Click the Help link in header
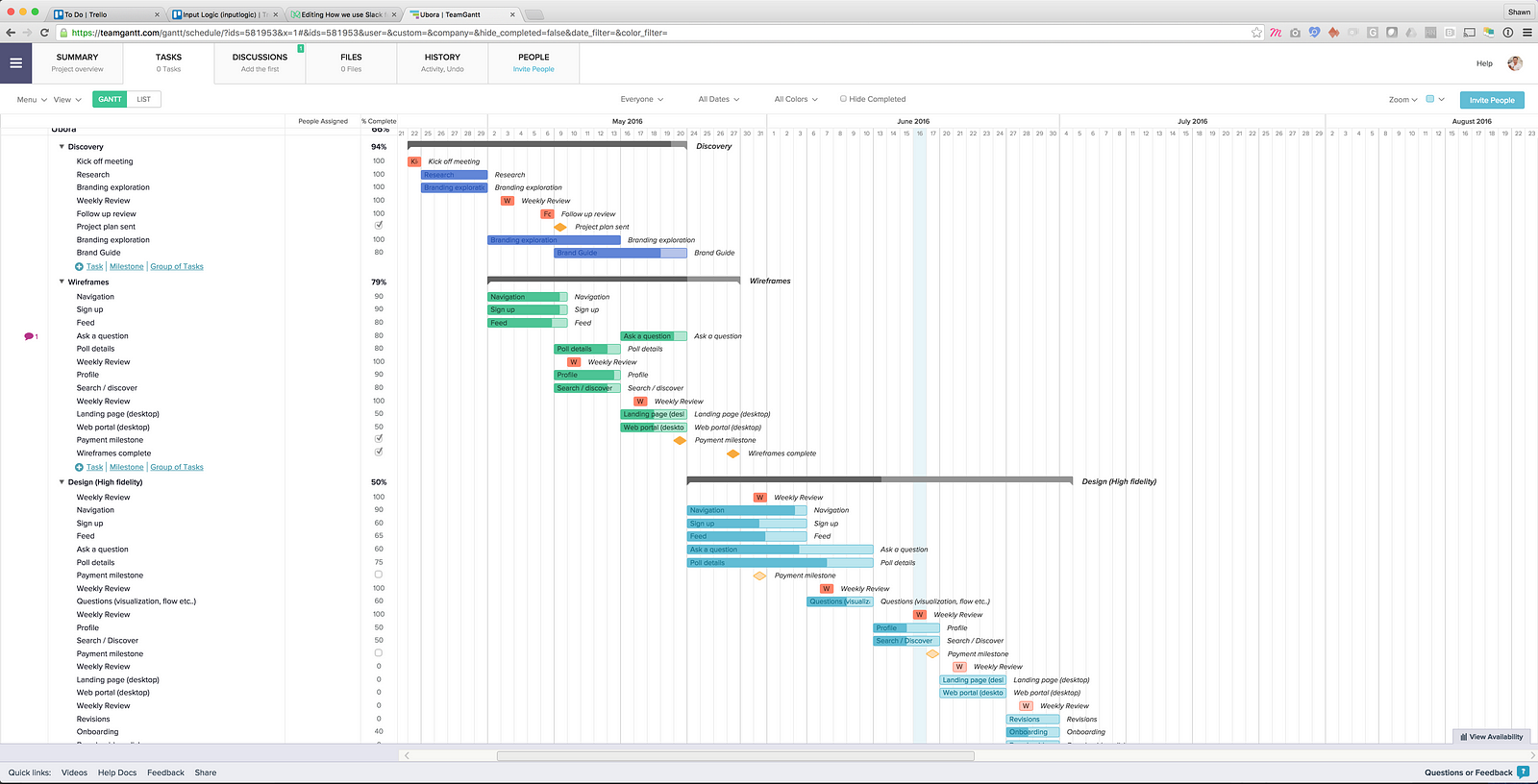Screen dimensions: 1538x784 coord(1484,63)
